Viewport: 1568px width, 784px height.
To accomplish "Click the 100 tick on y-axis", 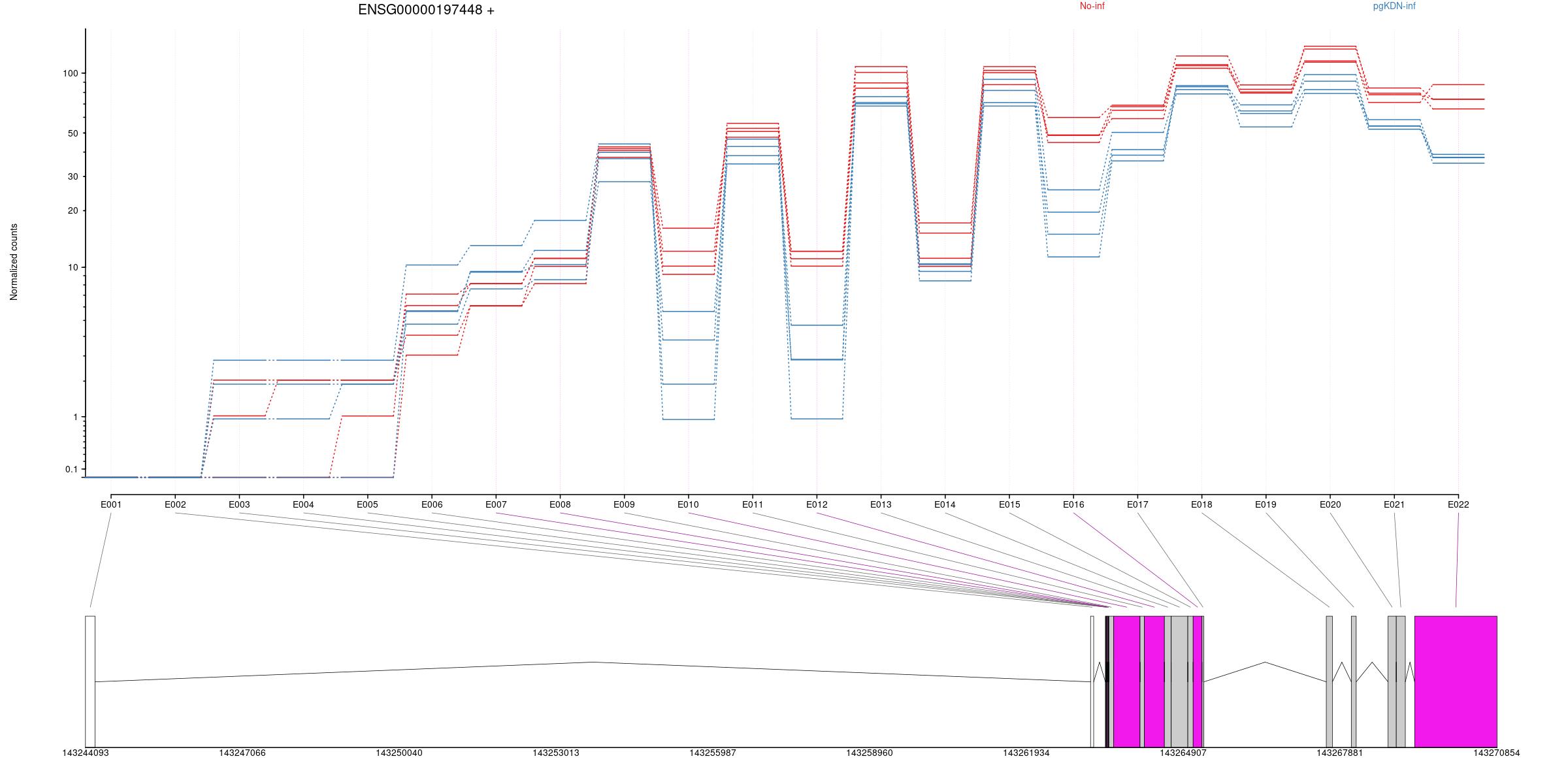I will 70,73.
